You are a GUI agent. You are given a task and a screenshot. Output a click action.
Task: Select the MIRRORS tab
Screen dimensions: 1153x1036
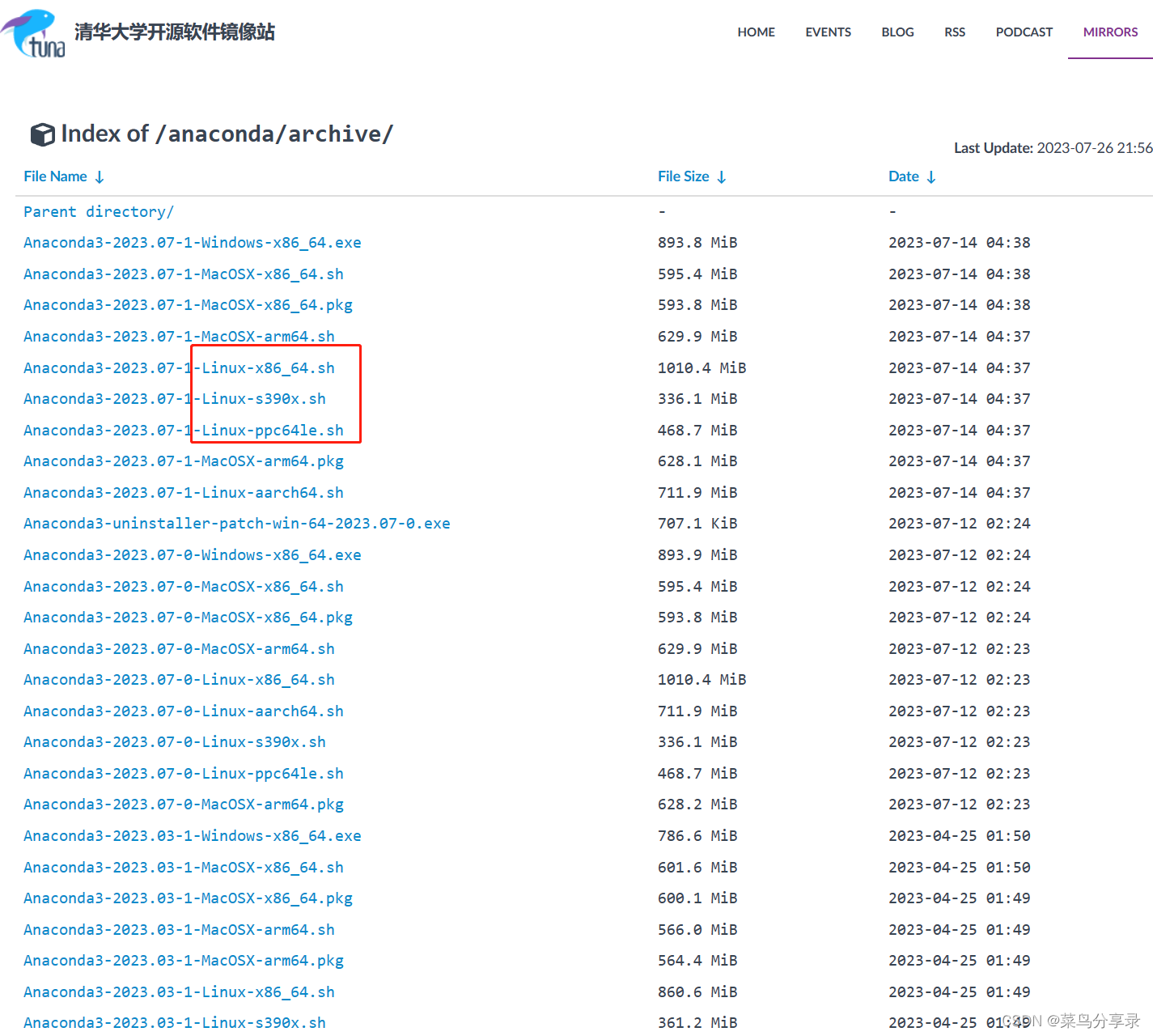pos(1110,32)
